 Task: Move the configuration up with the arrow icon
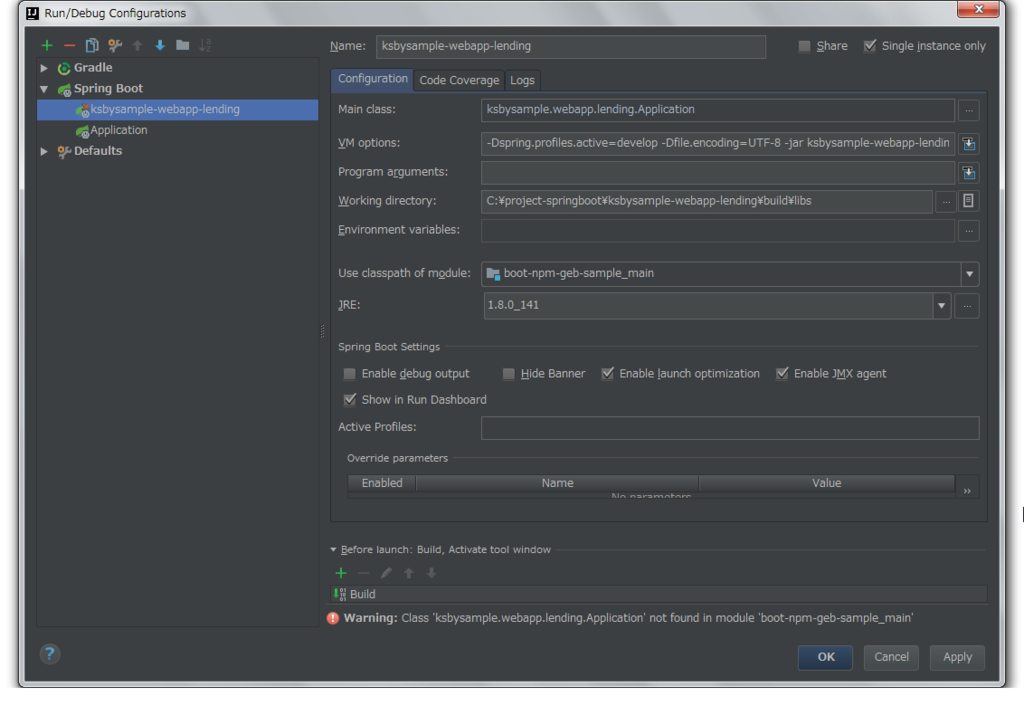(138, 45)
